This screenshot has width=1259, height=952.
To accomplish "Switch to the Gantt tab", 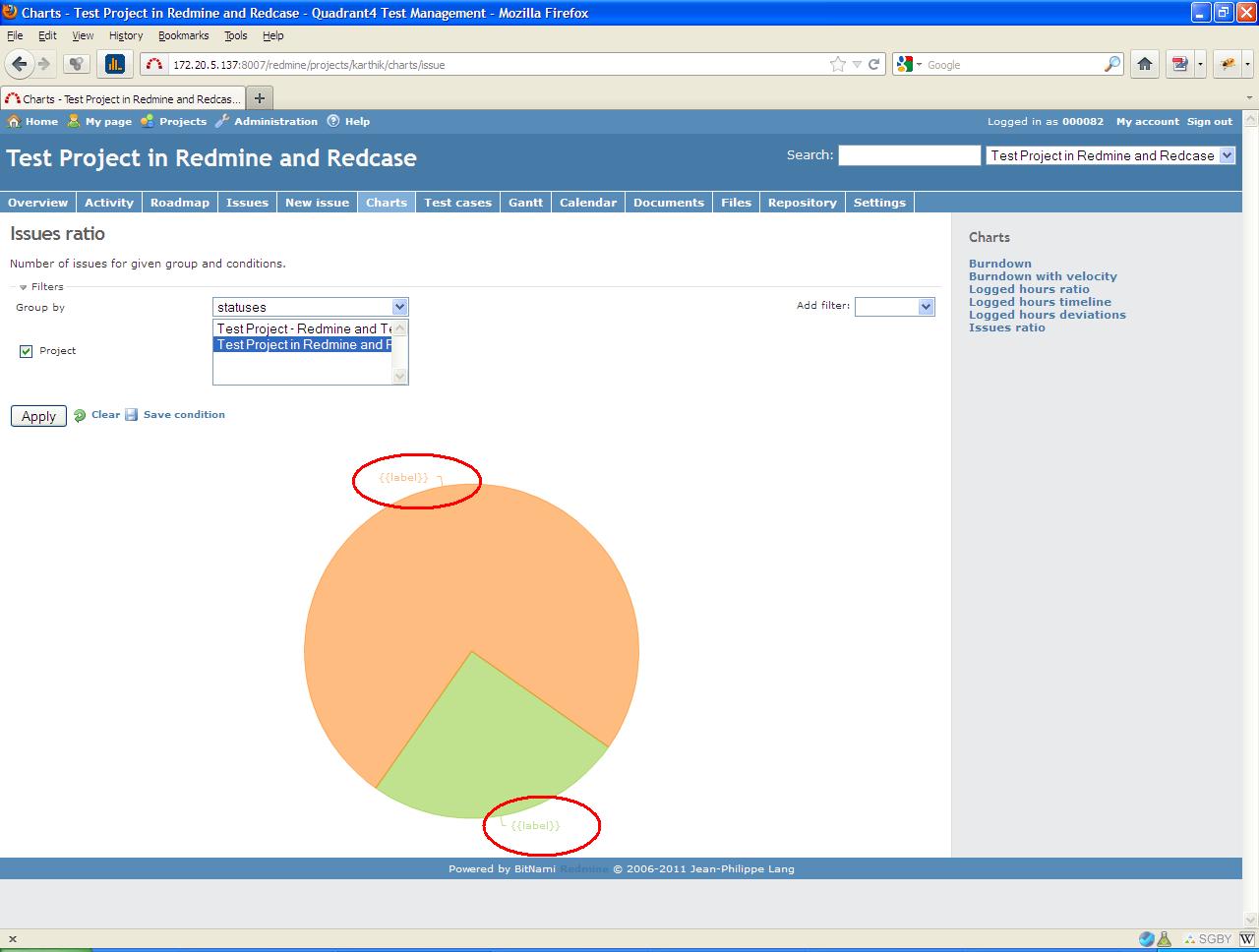I will pyautogui.click(x=525, y=203).
